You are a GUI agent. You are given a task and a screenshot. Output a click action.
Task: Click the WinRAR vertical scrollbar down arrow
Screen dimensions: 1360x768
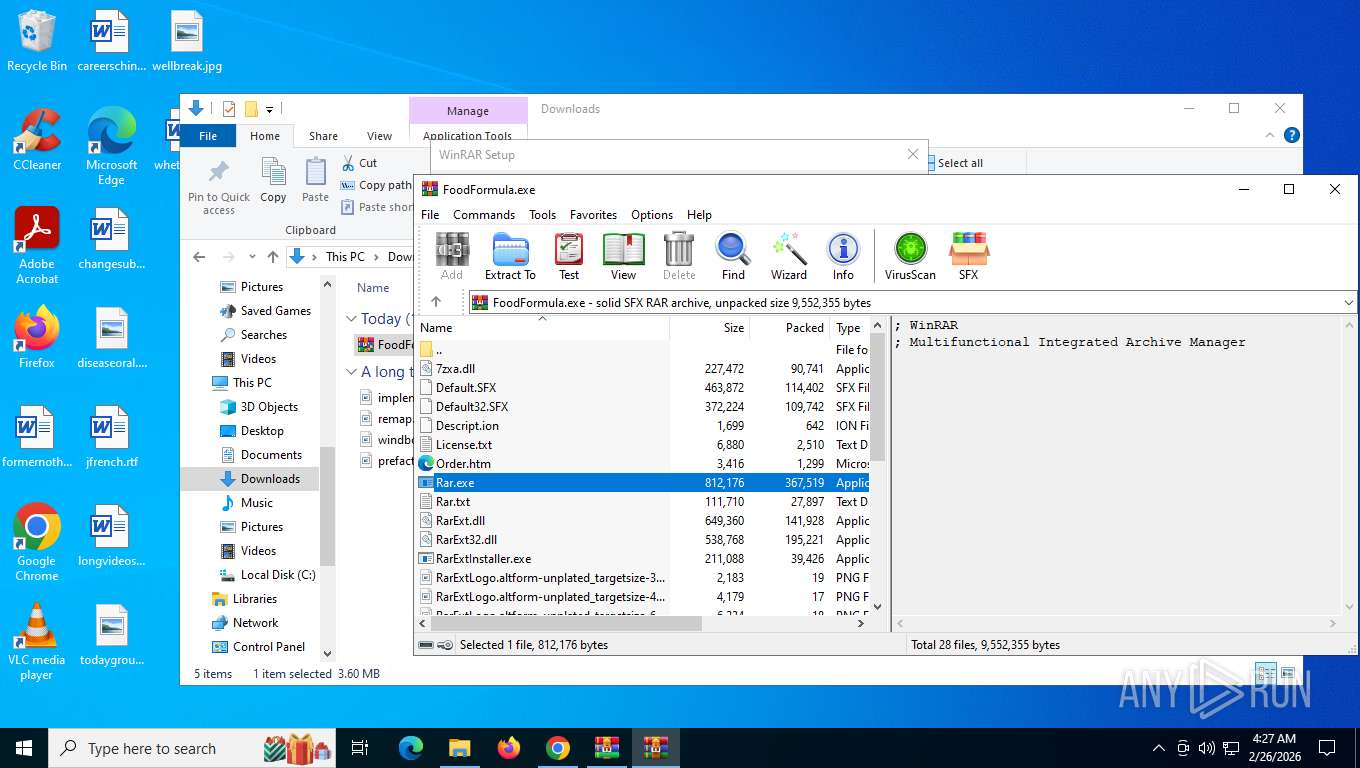878,606
